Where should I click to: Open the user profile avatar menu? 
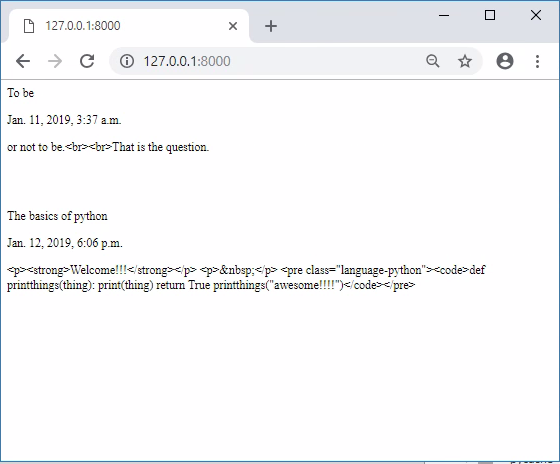(x=505, y=61)
